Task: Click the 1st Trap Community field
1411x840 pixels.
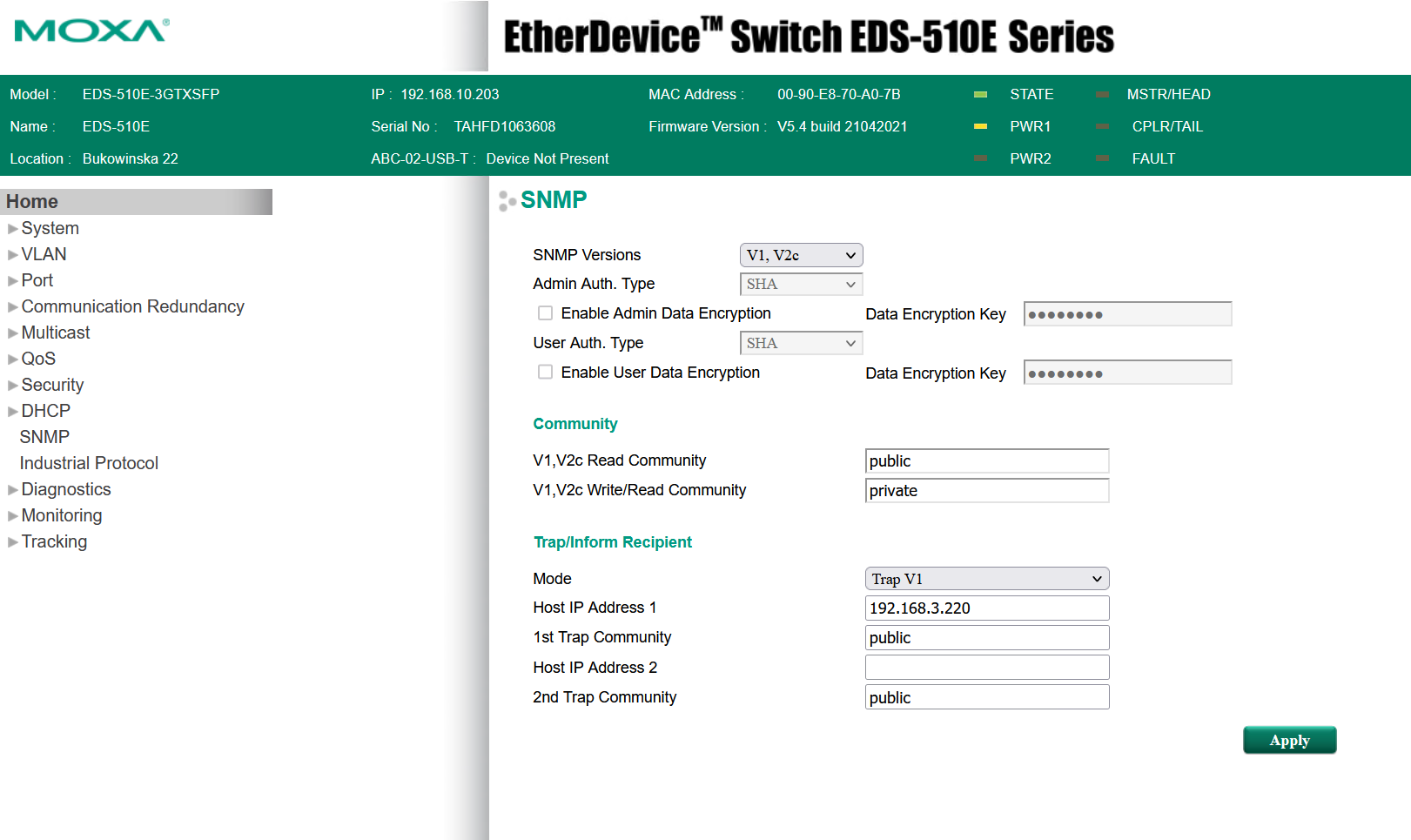Action: pyautogui.click(x=987, y=638)
